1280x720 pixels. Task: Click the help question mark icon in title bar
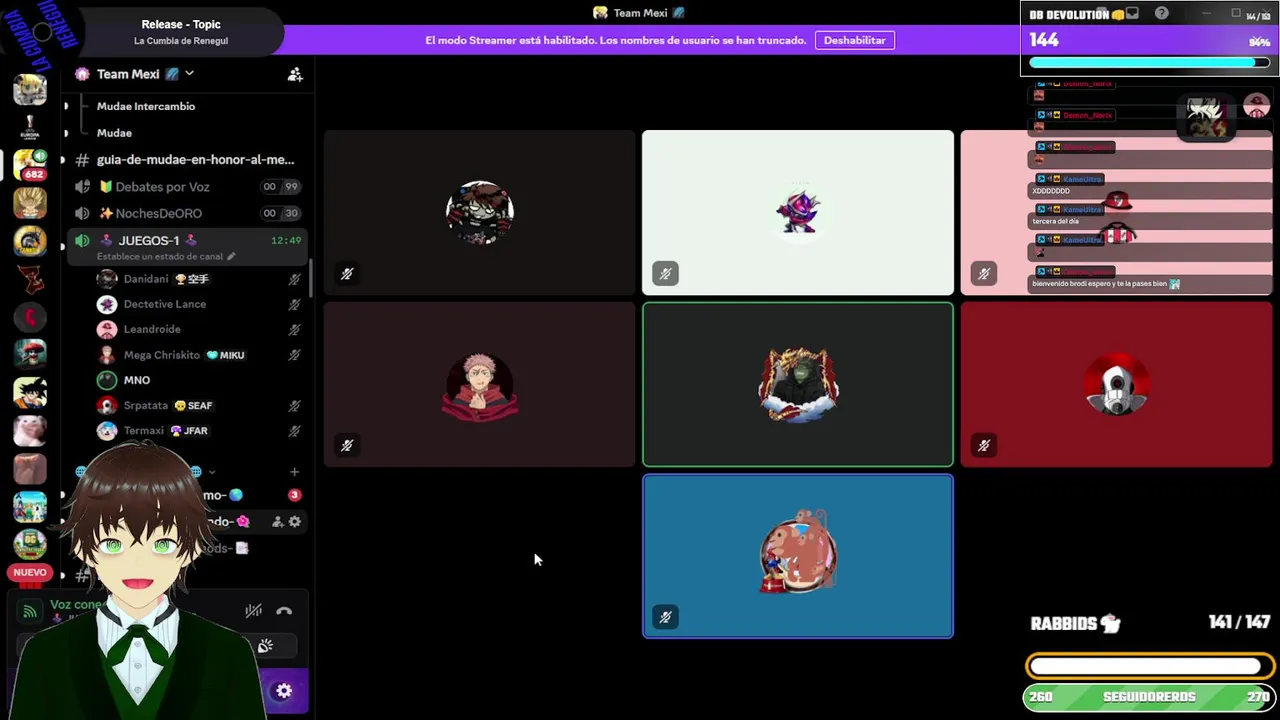(x=1161, y=13)
